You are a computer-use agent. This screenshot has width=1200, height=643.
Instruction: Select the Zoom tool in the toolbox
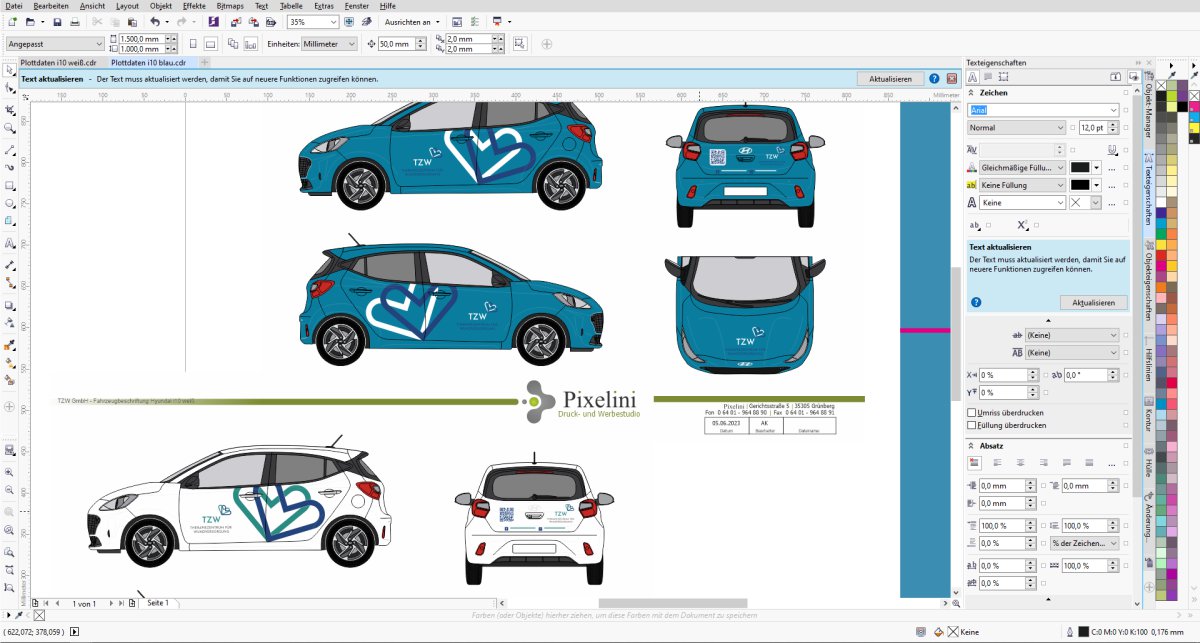pyautogui.click(x=10, y=128)
